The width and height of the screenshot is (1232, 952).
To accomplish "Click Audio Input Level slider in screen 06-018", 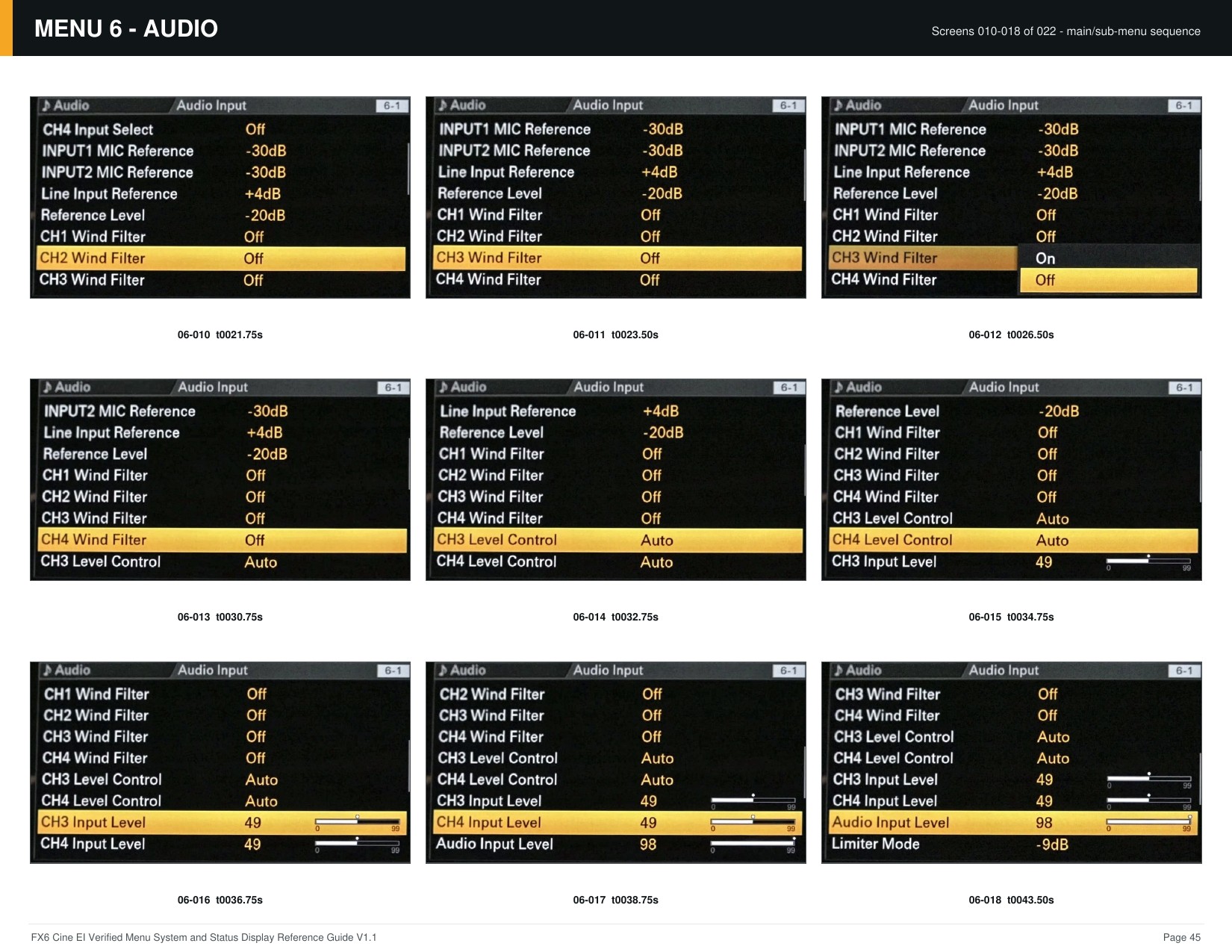I will click(x=1148, y=822).
